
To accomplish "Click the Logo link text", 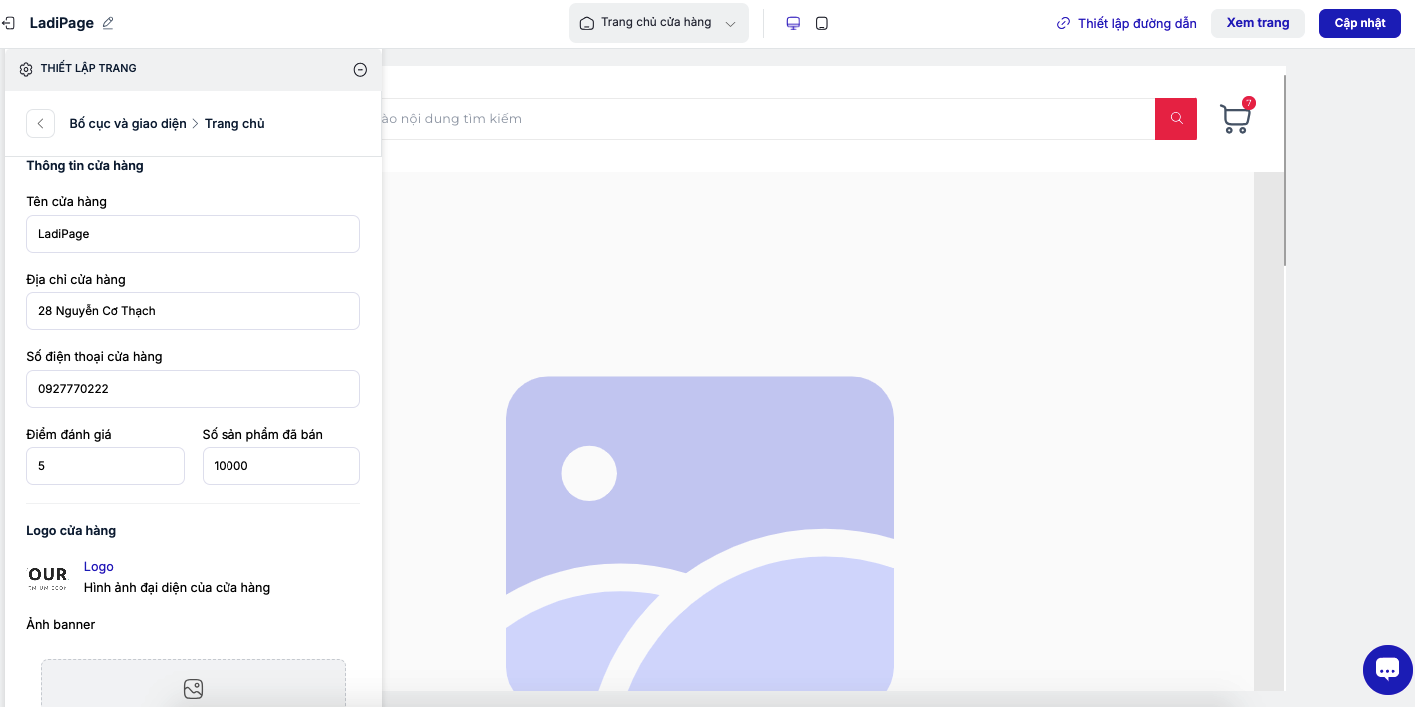I will pyautogui.click(x=99, y=567).
